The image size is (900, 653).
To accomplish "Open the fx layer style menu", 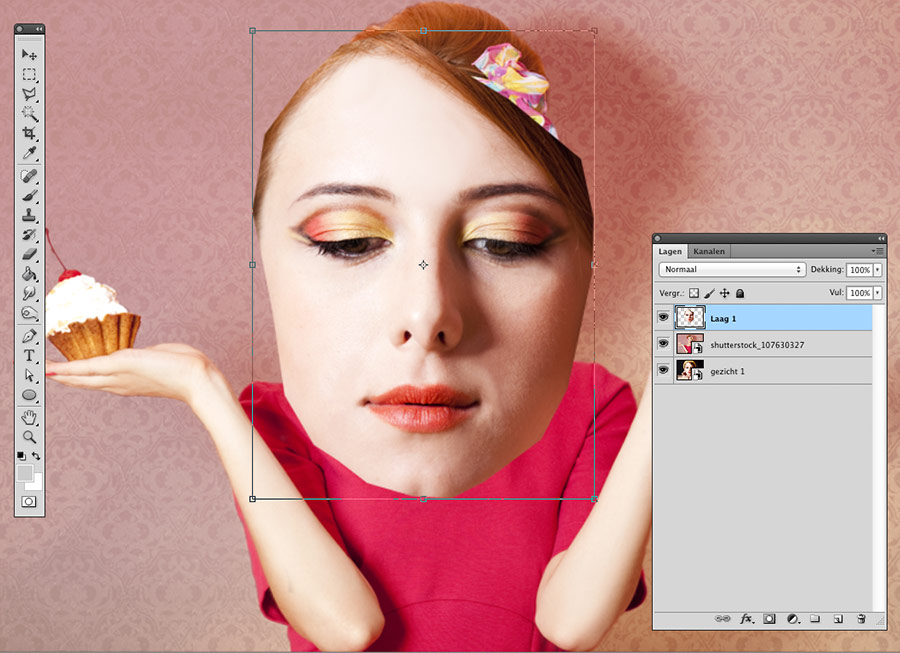I will 746,619.
